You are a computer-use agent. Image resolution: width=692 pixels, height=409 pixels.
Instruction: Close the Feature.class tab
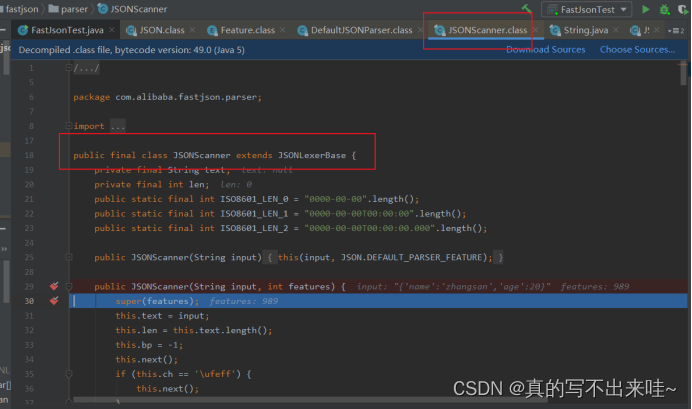[x=282, y=30]
